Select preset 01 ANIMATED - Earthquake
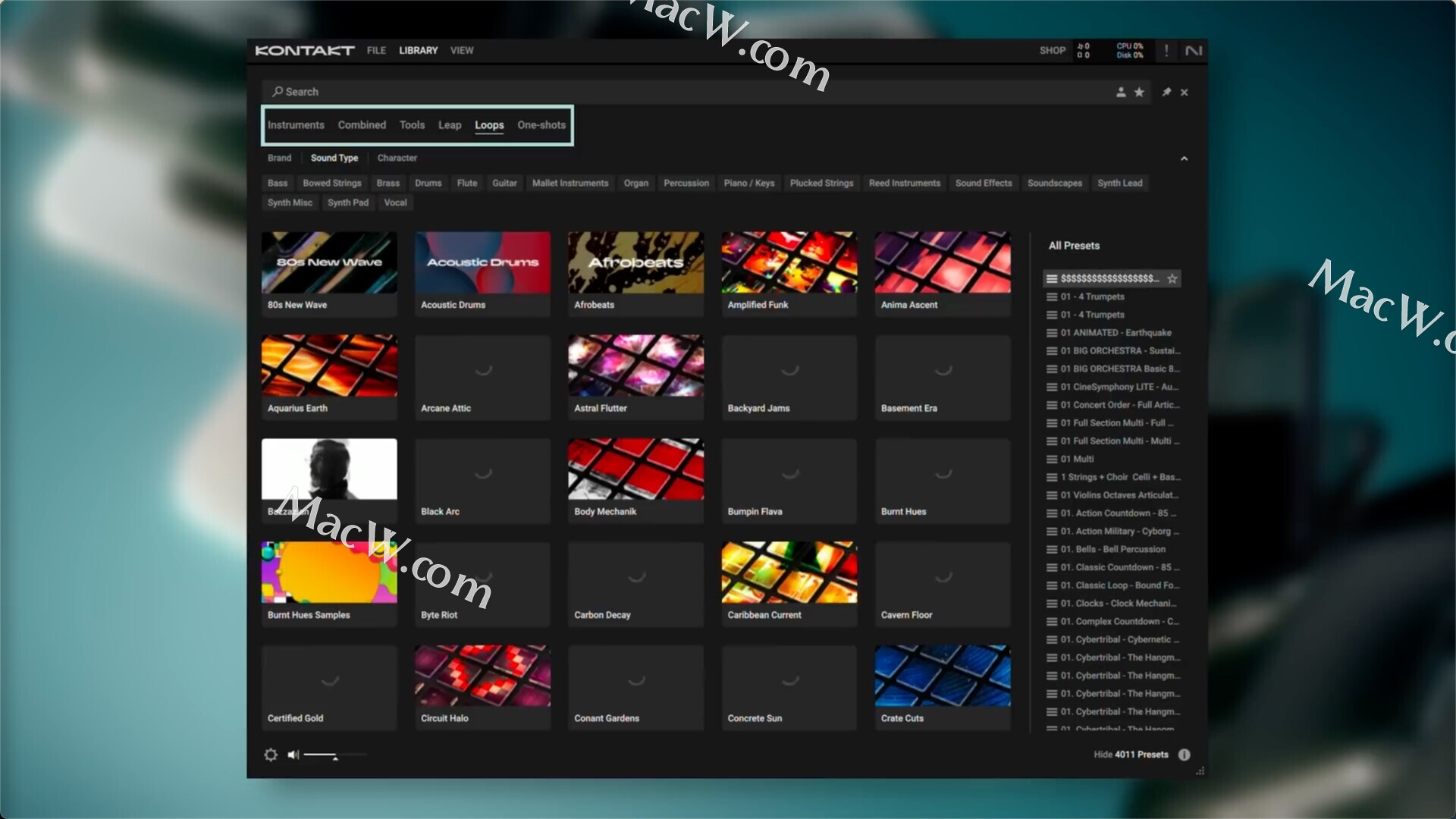Screen dimensions: 1456x819 pyautogui.click(x=1112, y=333)
